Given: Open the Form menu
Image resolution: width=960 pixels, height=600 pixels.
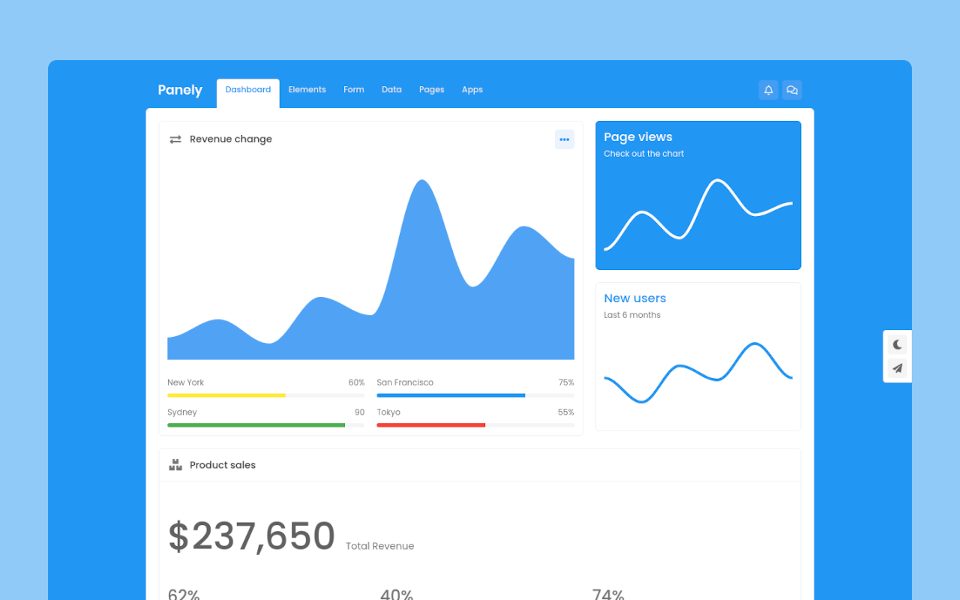Looking at the screenshot, I should tap(354, 90).
